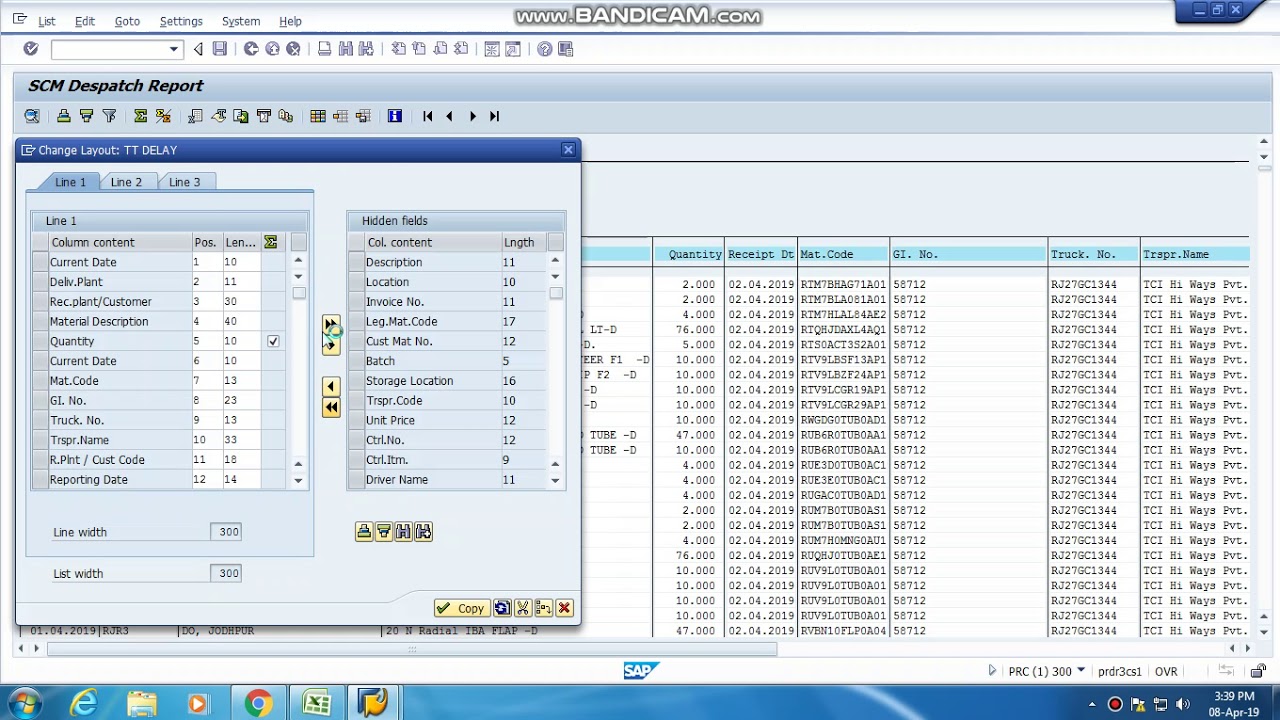This screenshot has height=720, width=1280.
Task: Click the sort ascending icon below Hidden fields
Action: [x=364, y=532]
